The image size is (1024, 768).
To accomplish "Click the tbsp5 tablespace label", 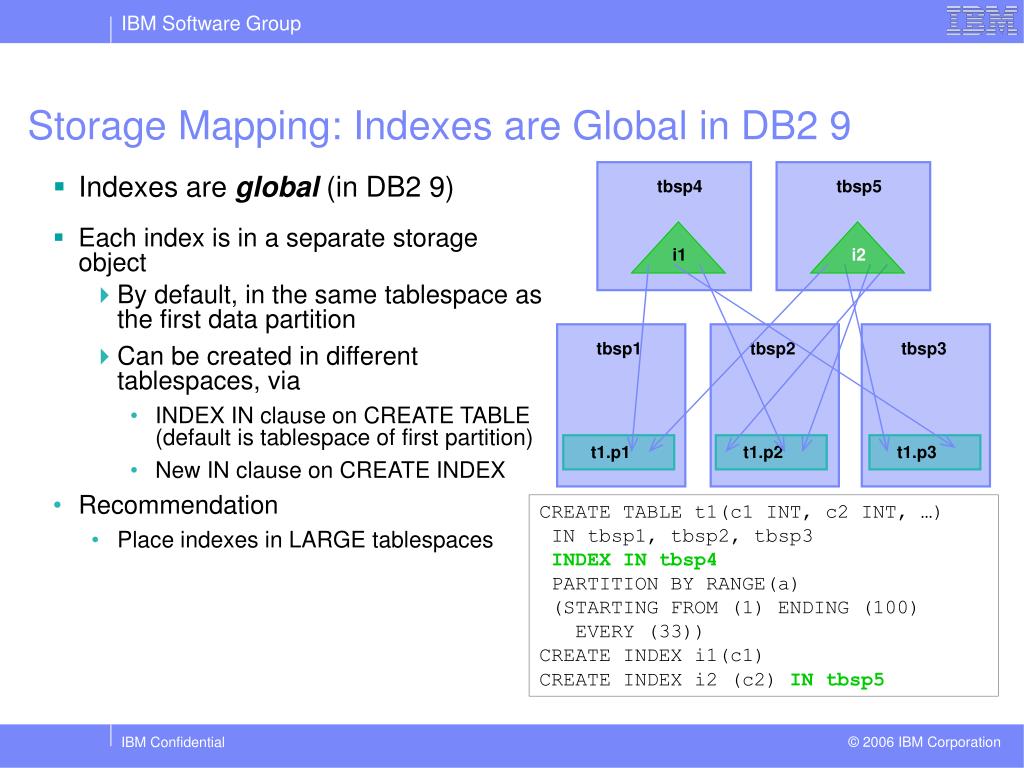I will pos(859,187).
